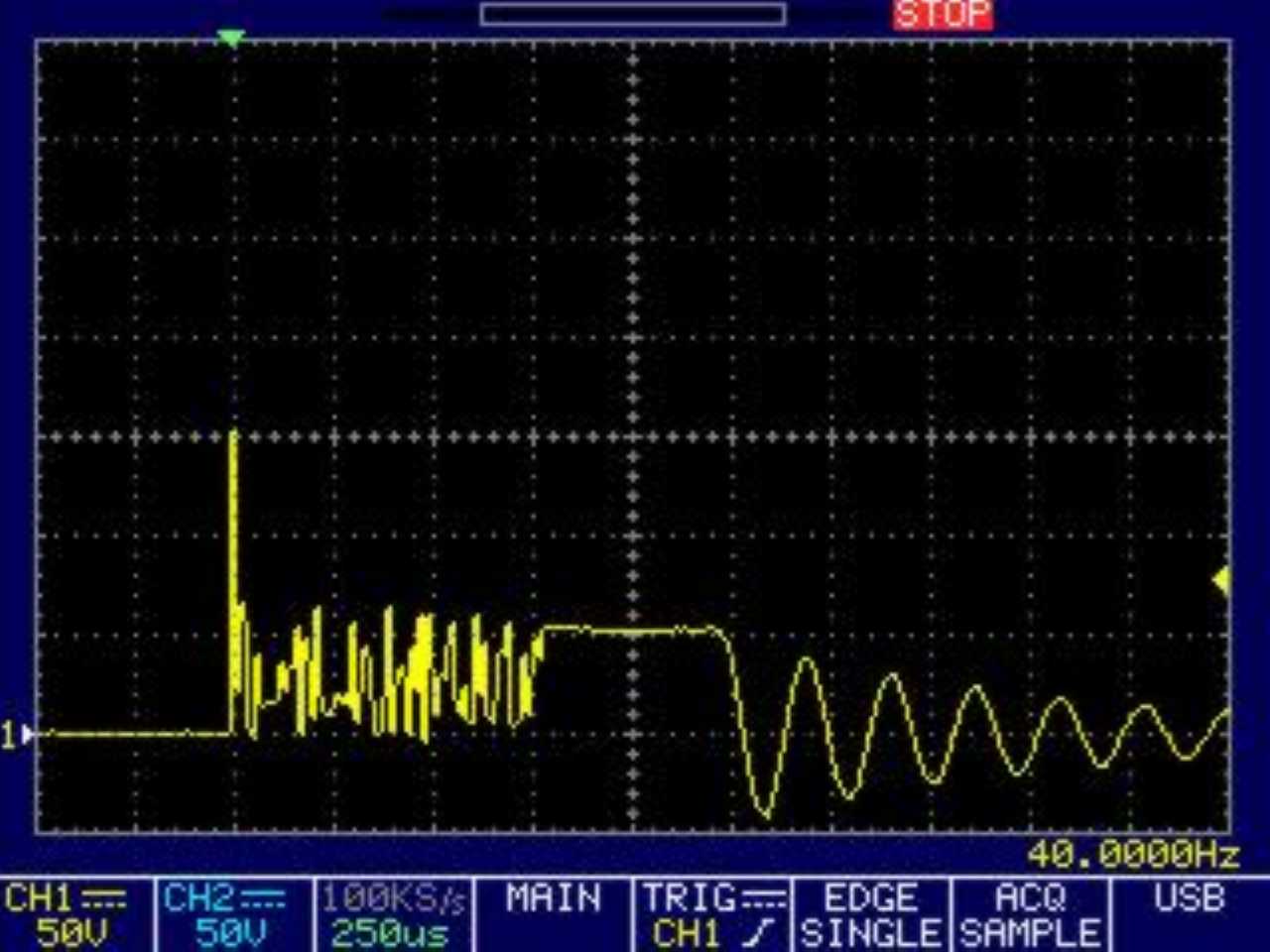Click the EDGE SINGLE trigger mode
Screen dimensions: 1270x952
coord(870,915)
